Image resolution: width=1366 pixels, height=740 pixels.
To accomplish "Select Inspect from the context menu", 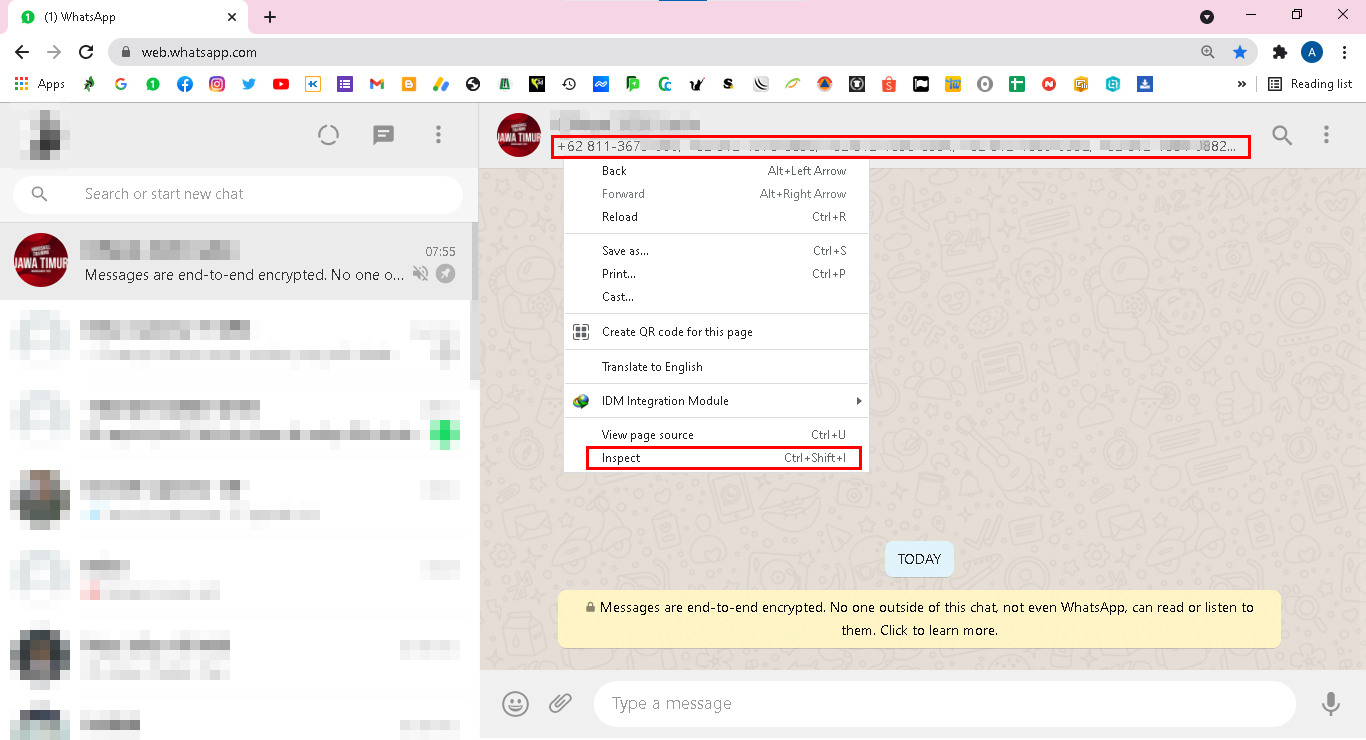I will (621, 457).
